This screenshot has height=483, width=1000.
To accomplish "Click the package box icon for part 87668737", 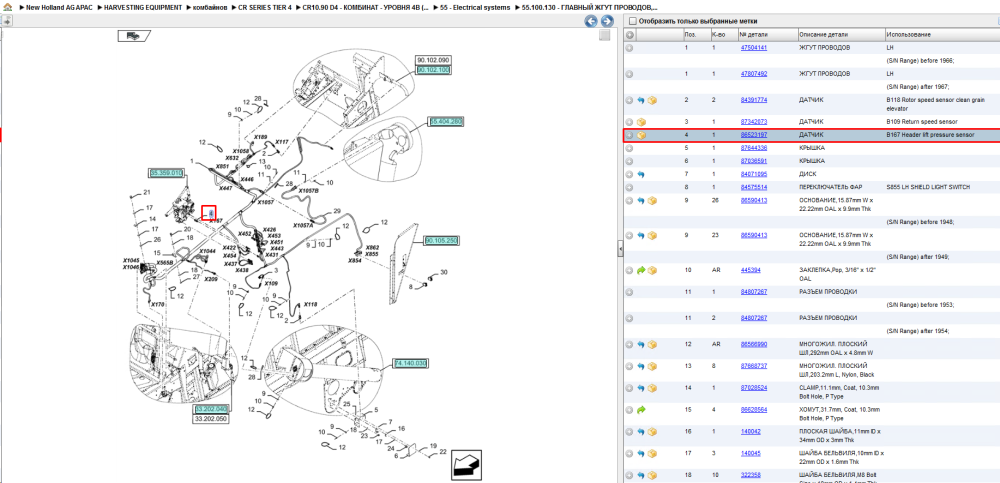I will (x=652, y=366).
